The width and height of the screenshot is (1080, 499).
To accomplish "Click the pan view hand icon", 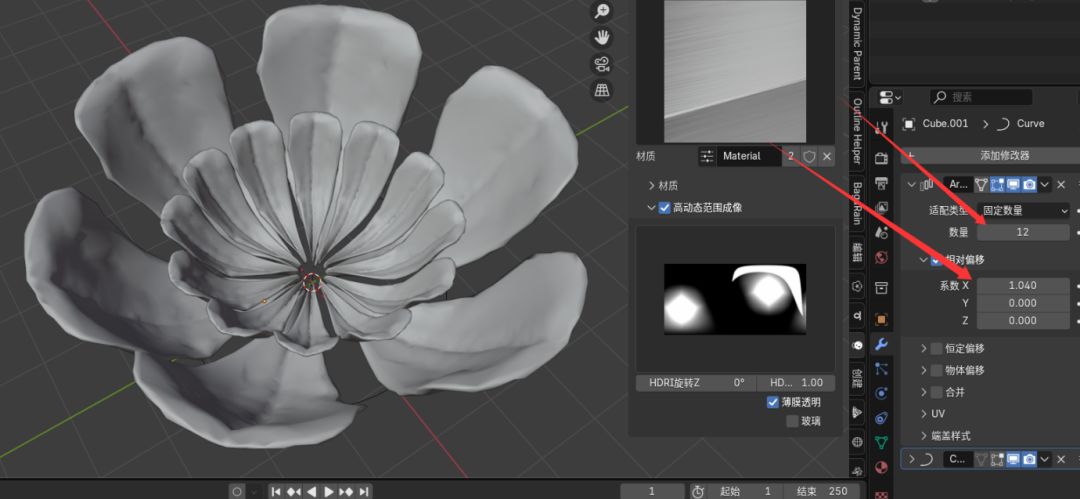I will 602,38.
